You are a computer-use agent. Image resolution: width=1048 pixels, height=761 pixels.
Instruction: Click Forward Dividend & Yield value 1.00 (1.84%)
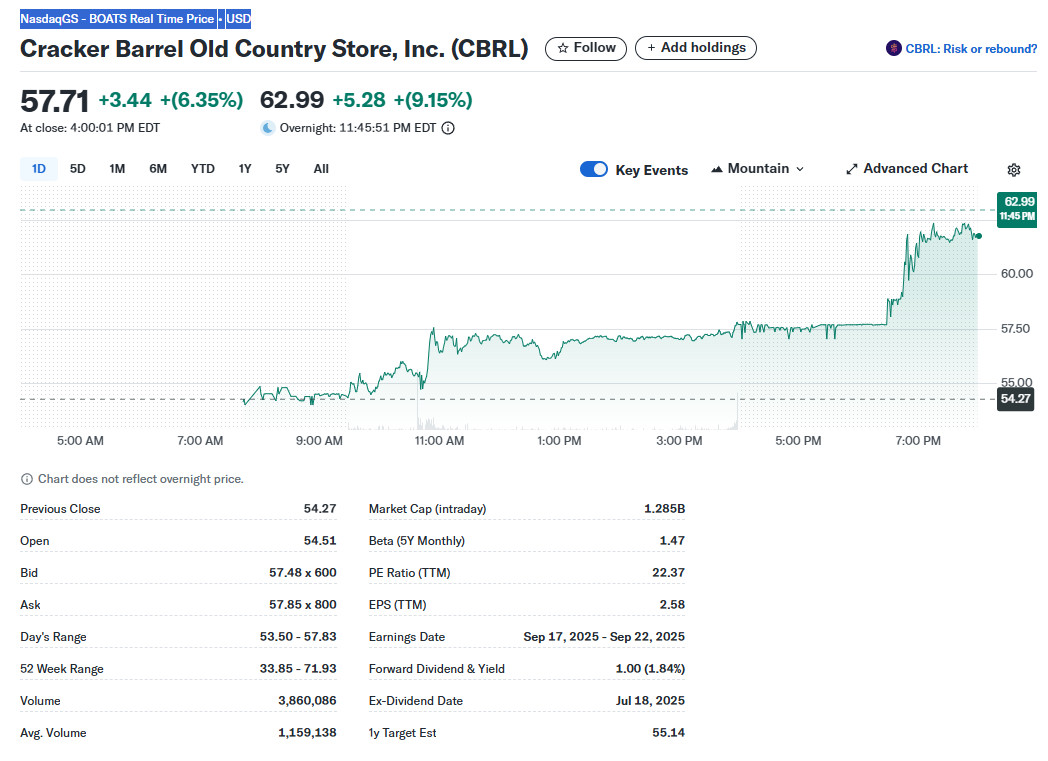(x=650, y=669)
